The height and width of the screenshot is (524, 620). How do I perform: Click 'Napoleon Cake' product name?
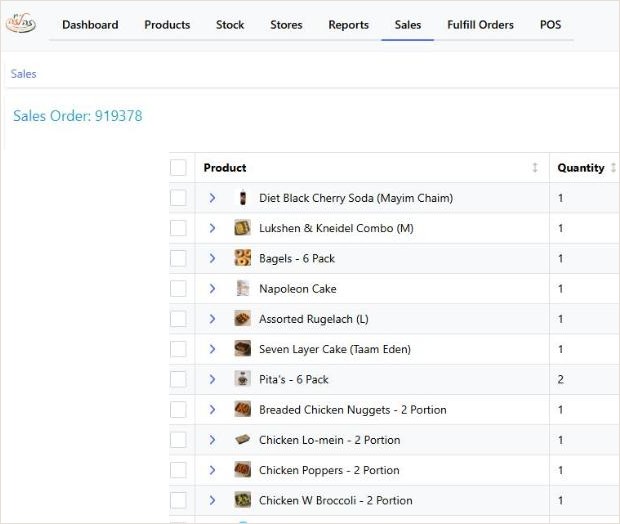click(x=298, y=289)
